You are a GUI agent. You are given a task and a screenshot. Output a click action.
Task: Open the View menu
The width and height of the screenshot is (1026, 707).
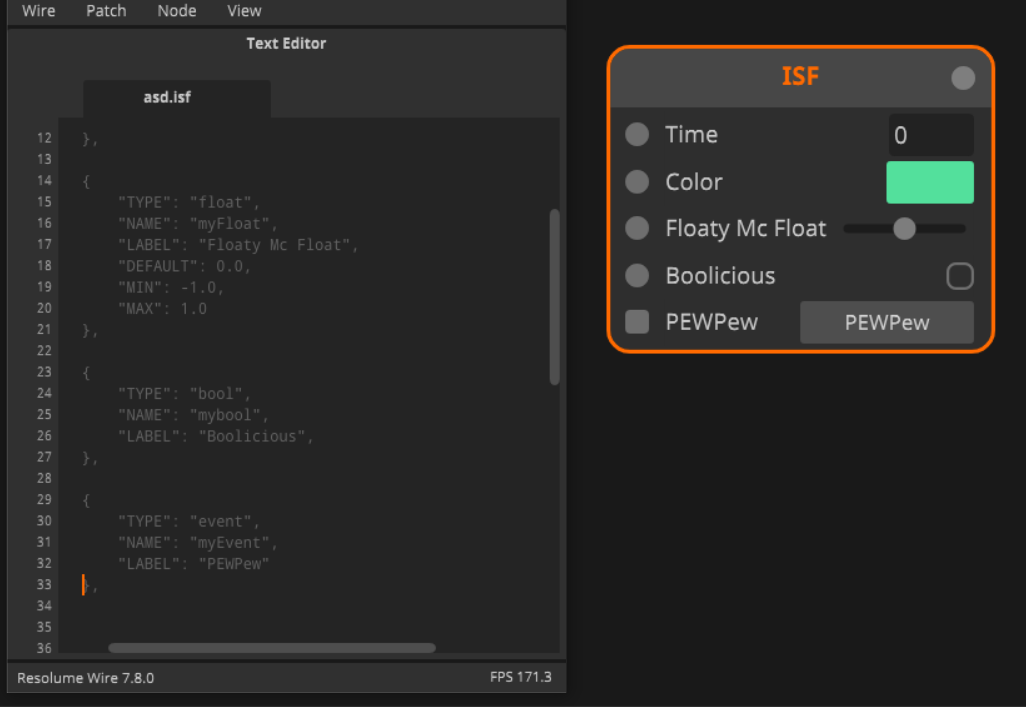tap(244, 10)
